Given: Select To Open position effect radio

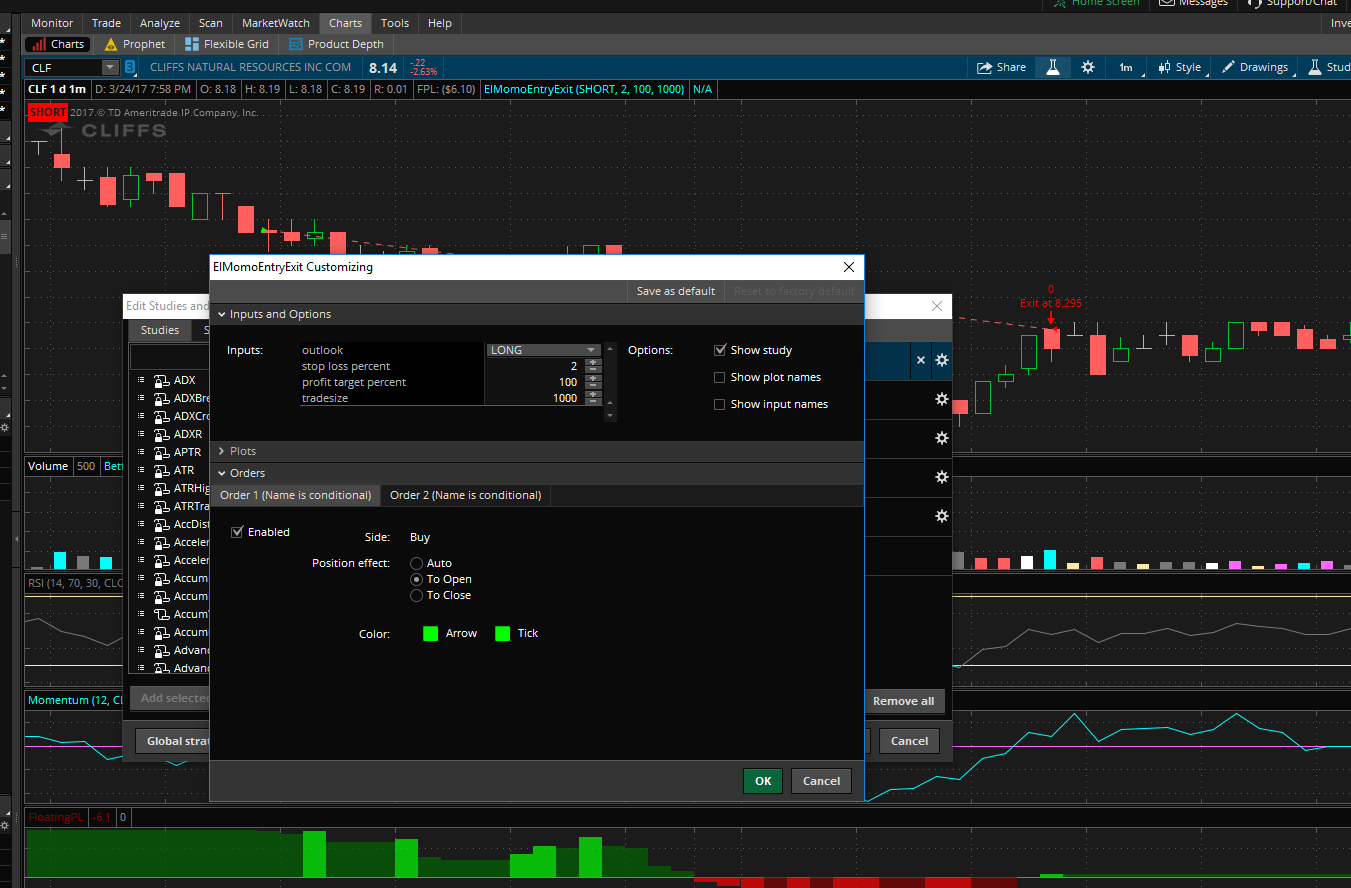Looking at the screenshot, I should coord(417,579).
